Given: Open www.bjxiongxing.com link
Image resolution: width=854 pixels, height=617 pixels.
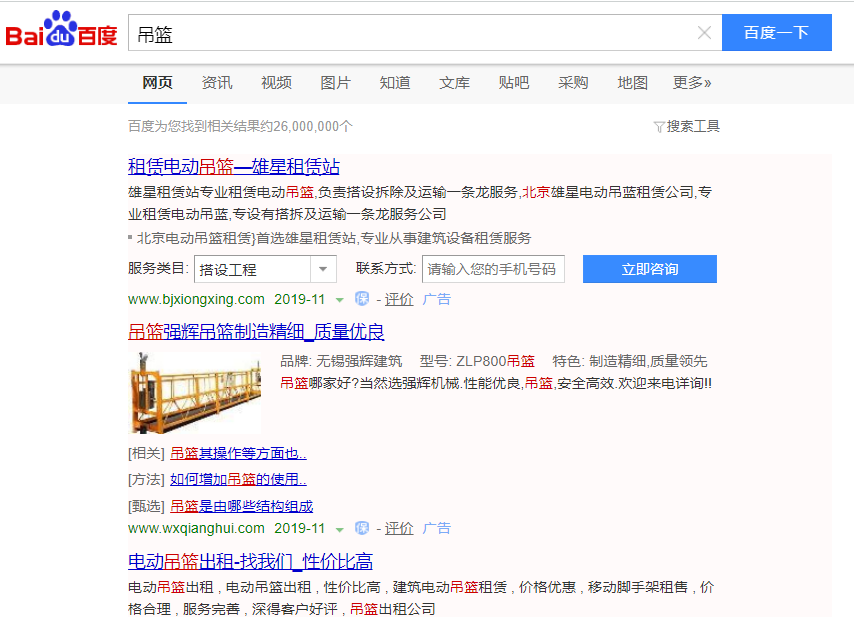Looking at the screenshot, I should point(196,300).
